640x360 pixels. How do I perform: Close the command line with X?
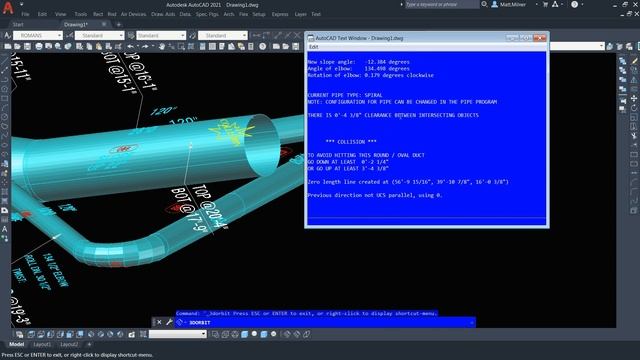click(159, 322)
